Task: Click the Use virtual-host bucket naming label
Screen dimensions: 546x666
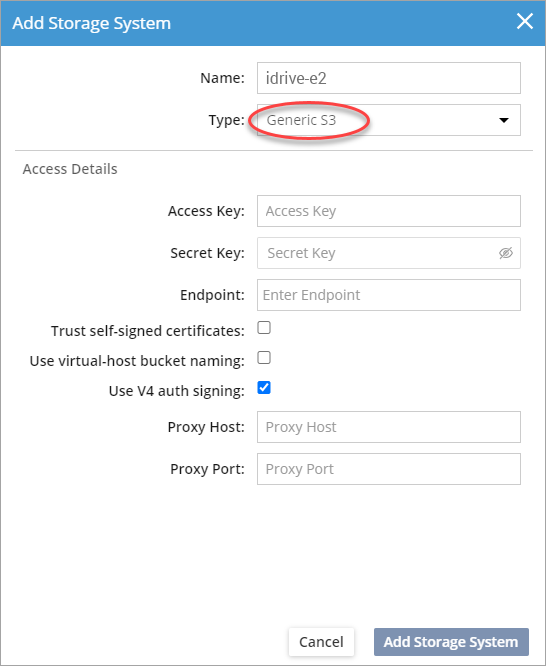Action: pyautogui.click(x=137, y=361)
